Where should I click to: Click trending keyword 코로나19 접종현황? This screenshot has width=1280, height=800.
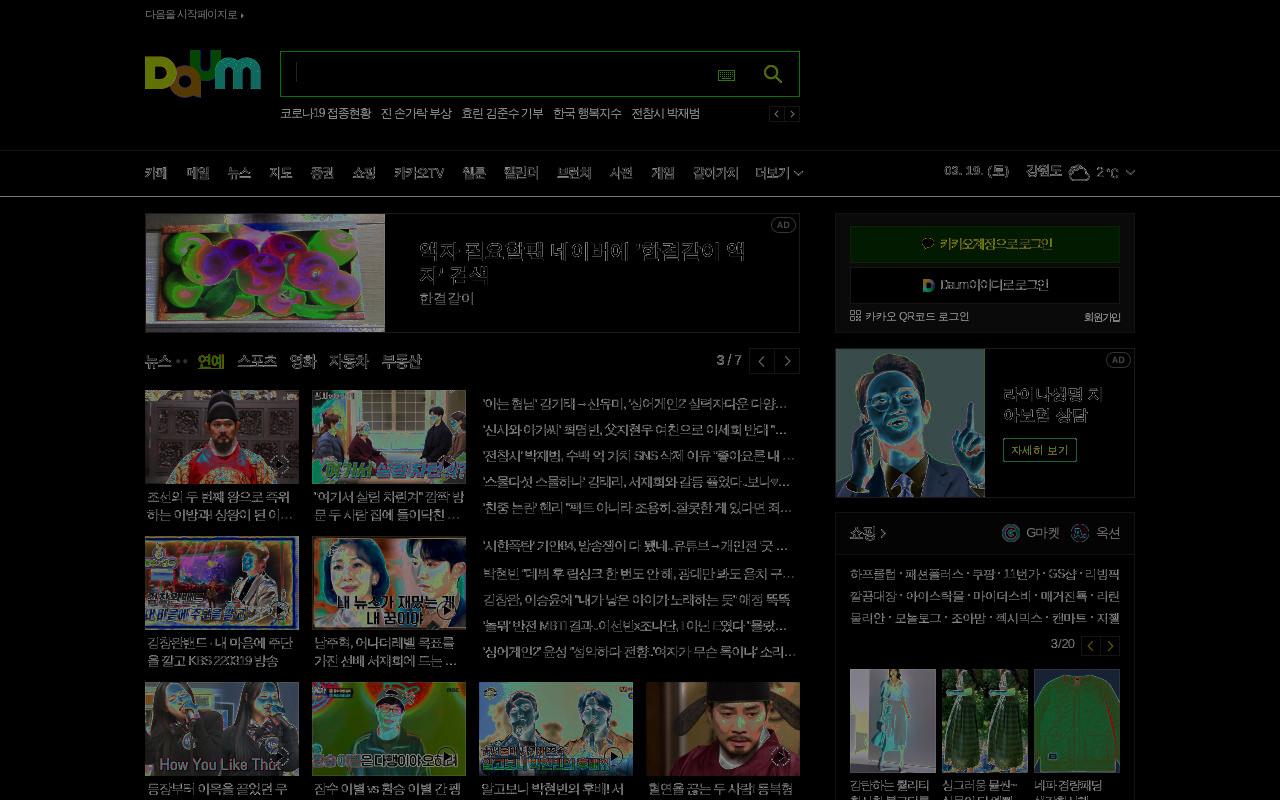325,114
